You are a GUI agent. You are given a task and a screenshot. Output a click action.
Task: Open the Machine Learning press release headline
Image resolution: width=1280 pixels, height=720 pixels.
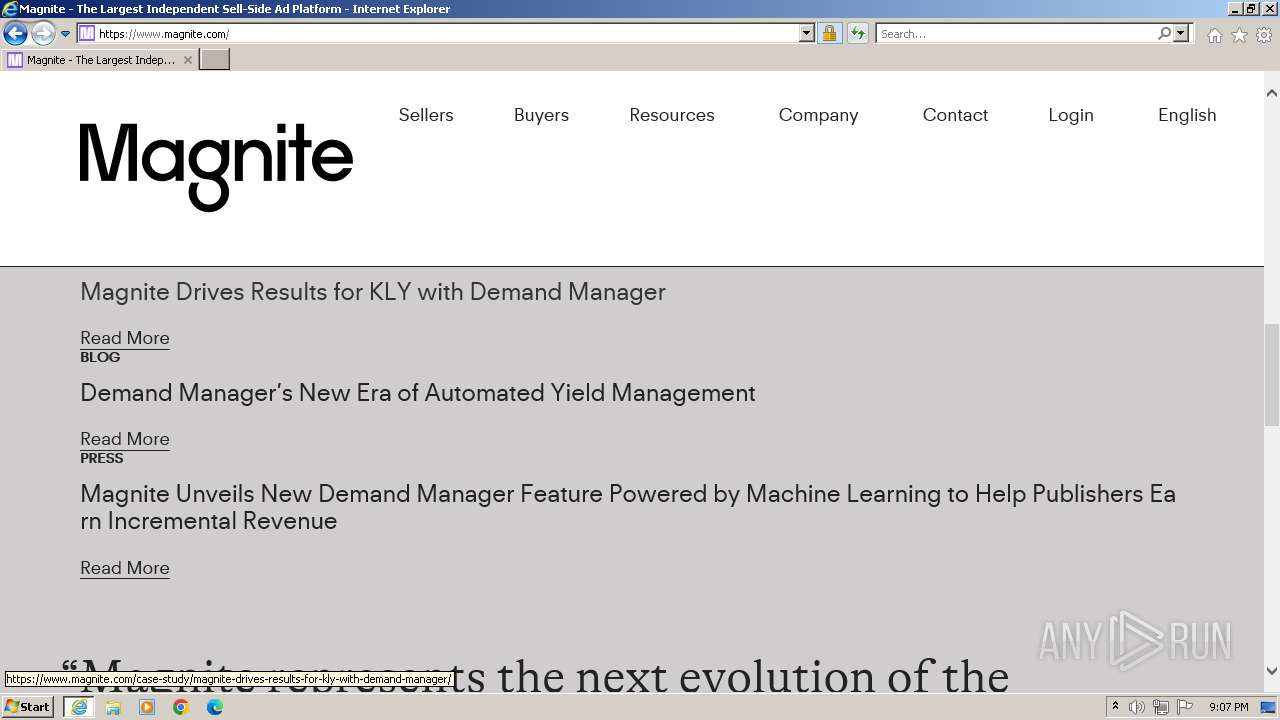628,507
